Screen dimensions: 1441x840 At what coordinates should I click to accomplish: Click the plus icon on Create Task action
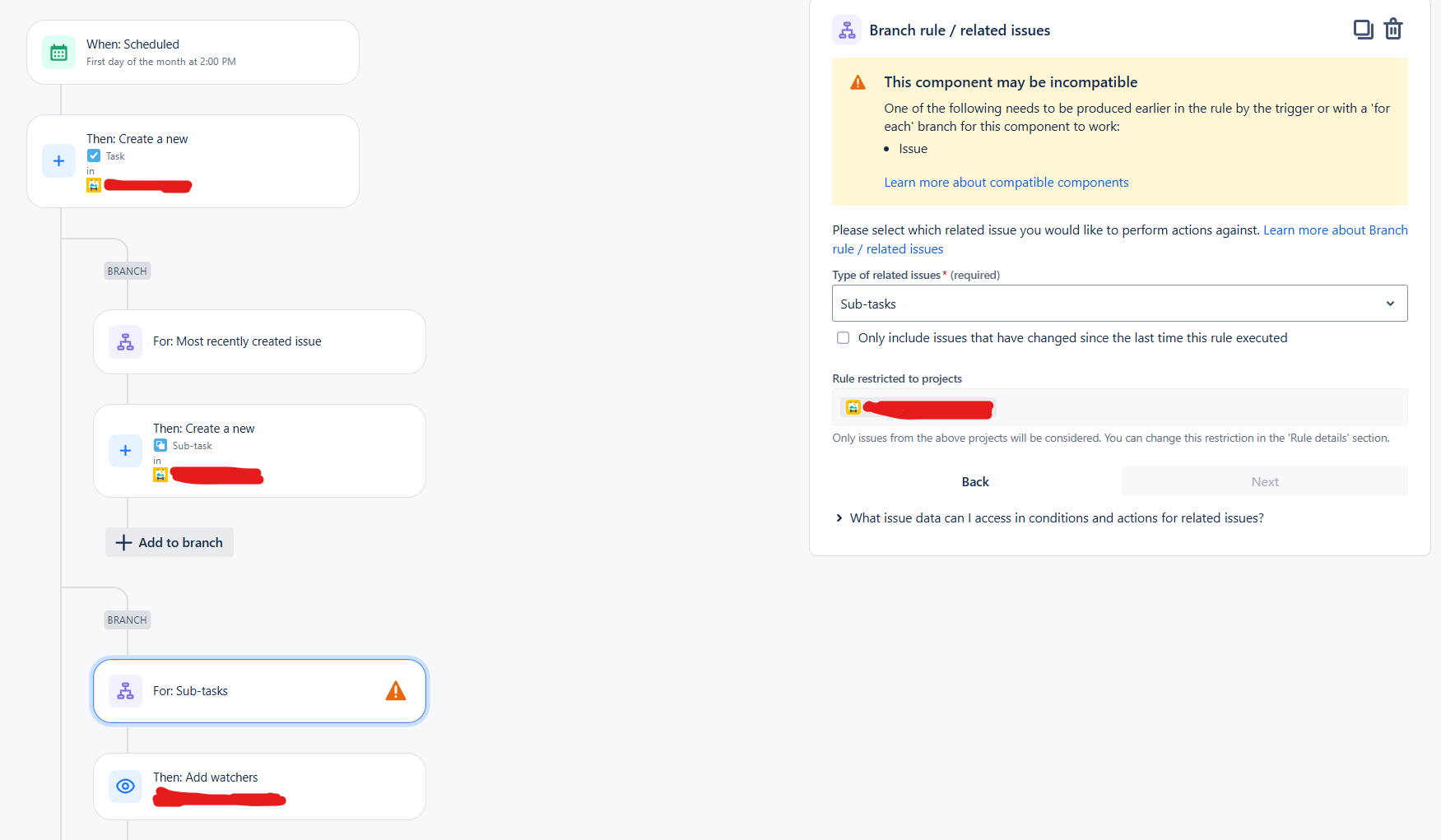pos(58,161)
